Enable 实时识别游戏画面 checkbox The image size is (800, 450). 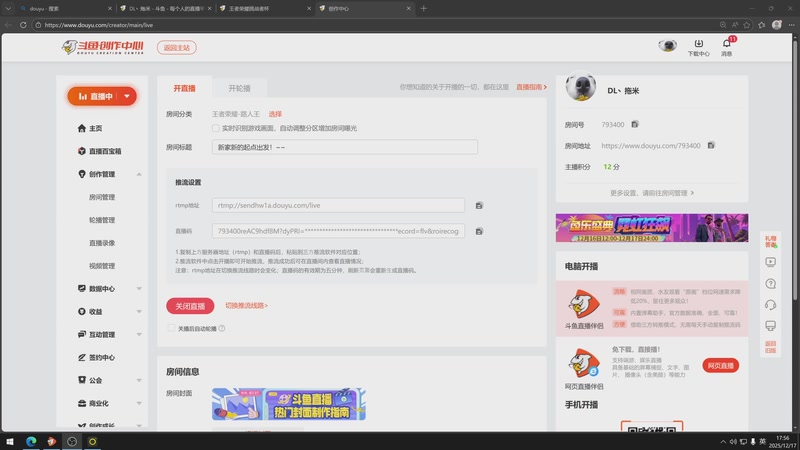pyautogui.click(x=215, y=128)
